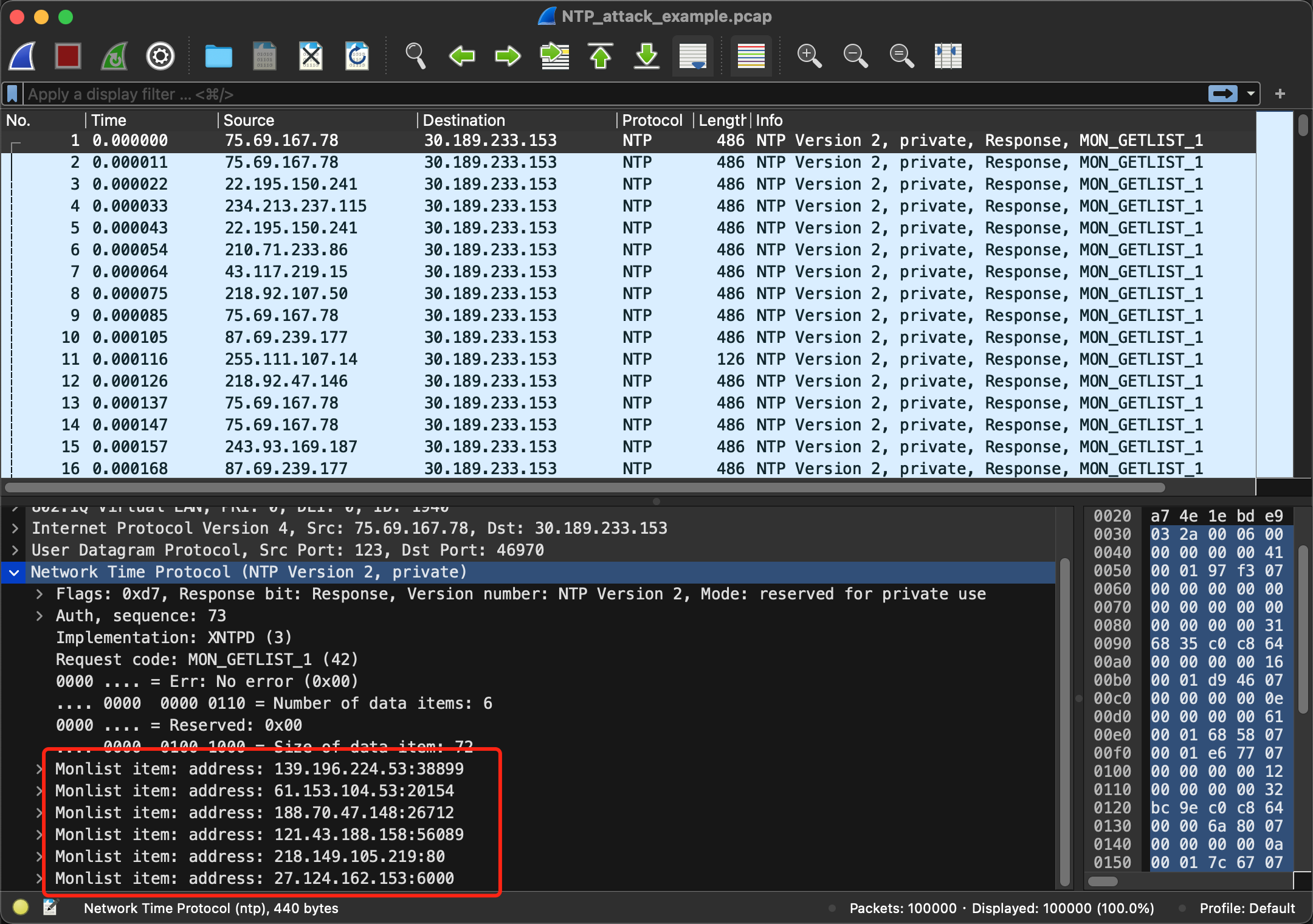Click the add filter plus button

(x=1280, y=94)
